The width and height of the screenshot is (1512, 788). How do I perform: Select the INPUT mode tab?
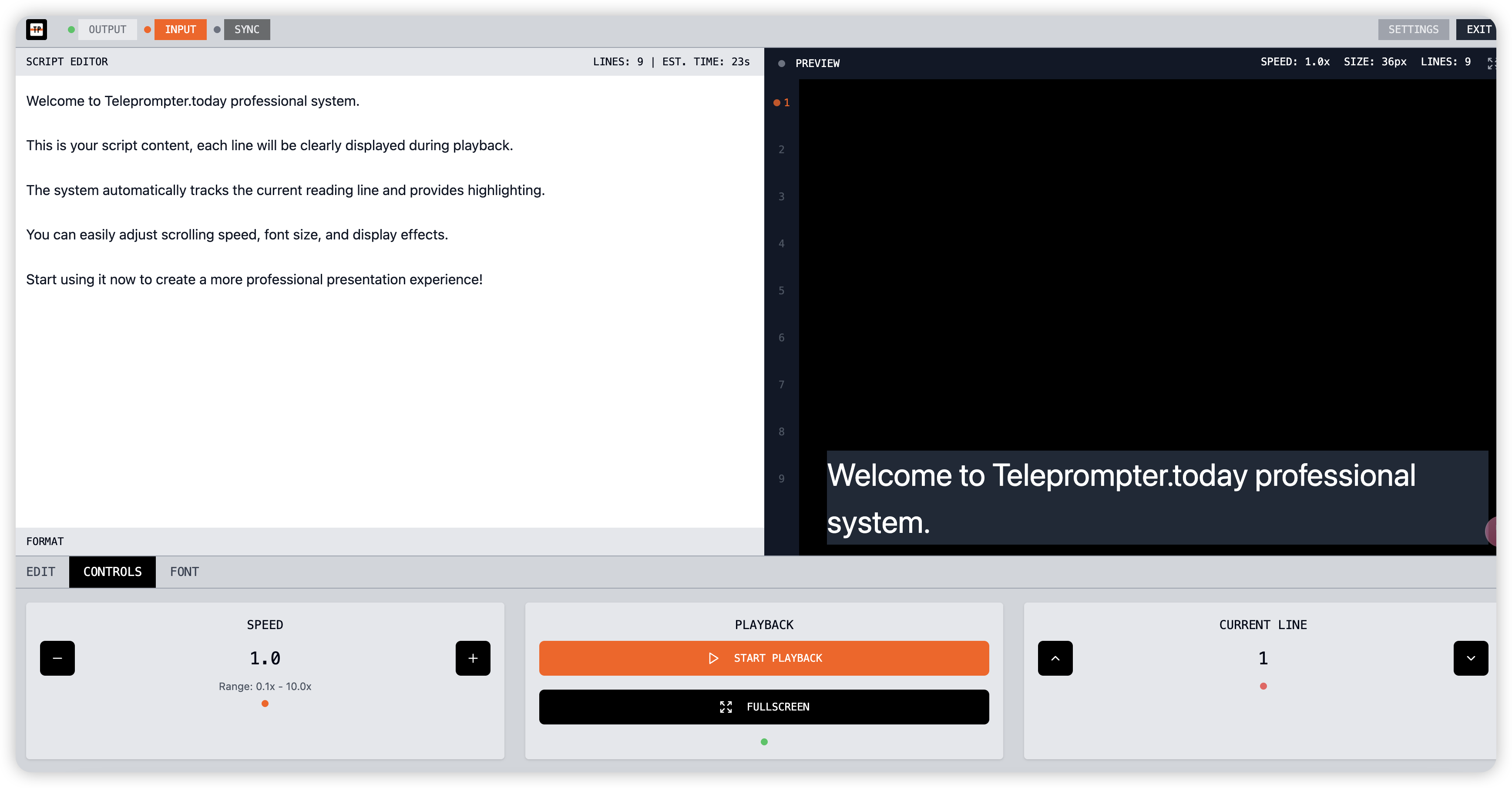[180, 29]
